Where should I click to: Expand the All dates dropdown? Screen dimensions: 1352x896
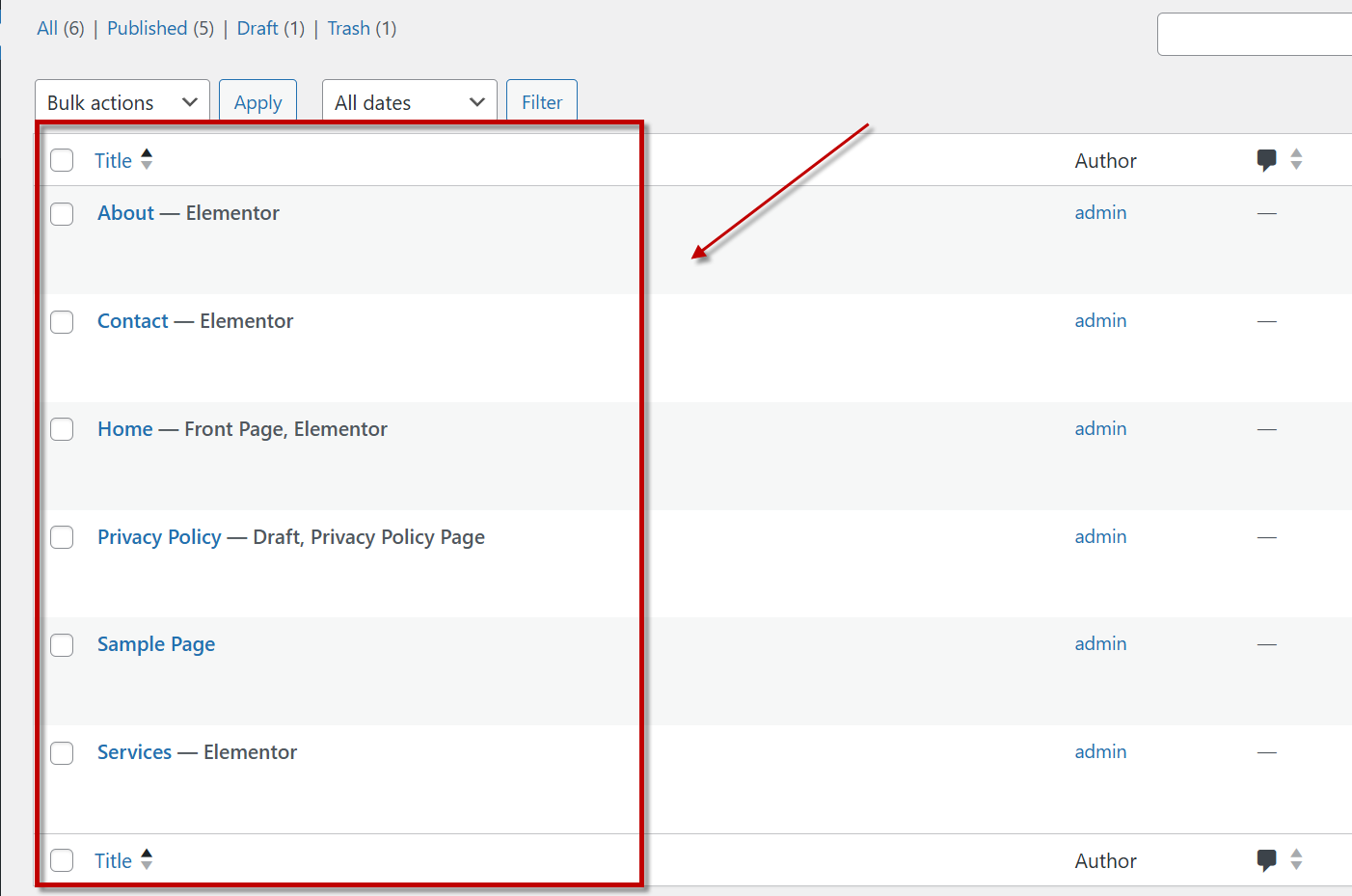[x=409, y=102]
